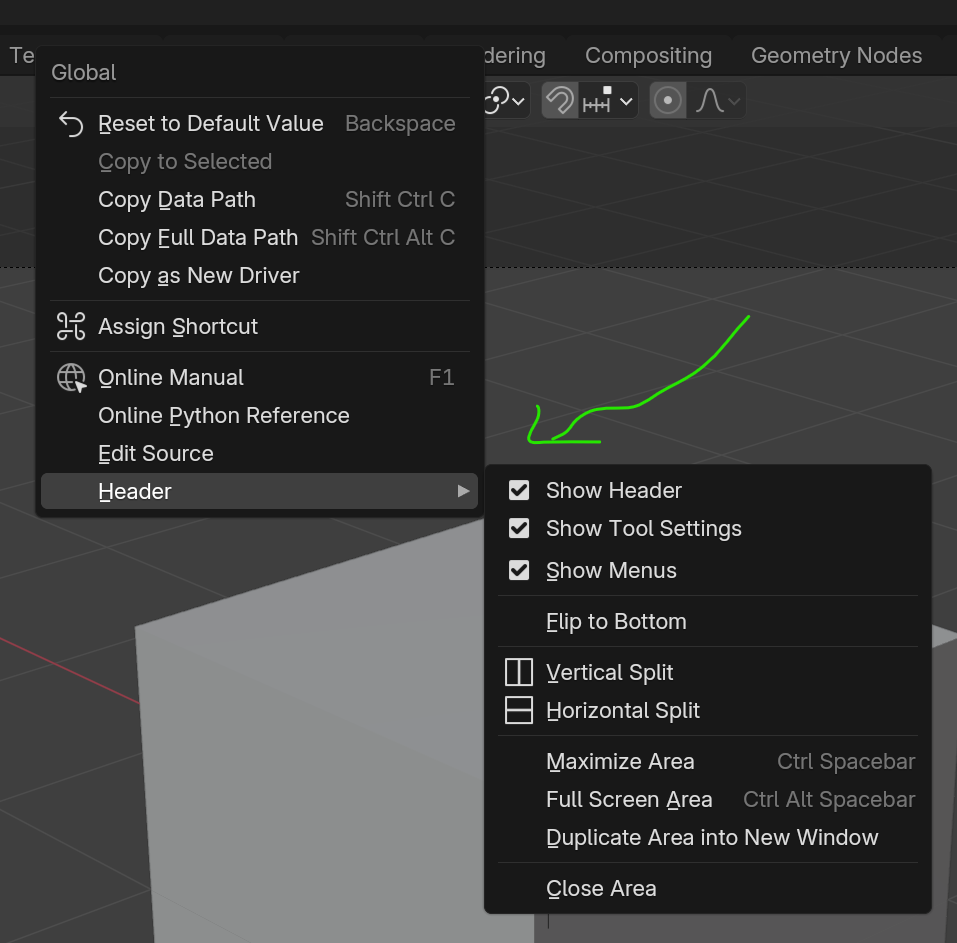Disable the Show Menus checkbox
This screenshot has height=943, width=957.
[519, 570]
